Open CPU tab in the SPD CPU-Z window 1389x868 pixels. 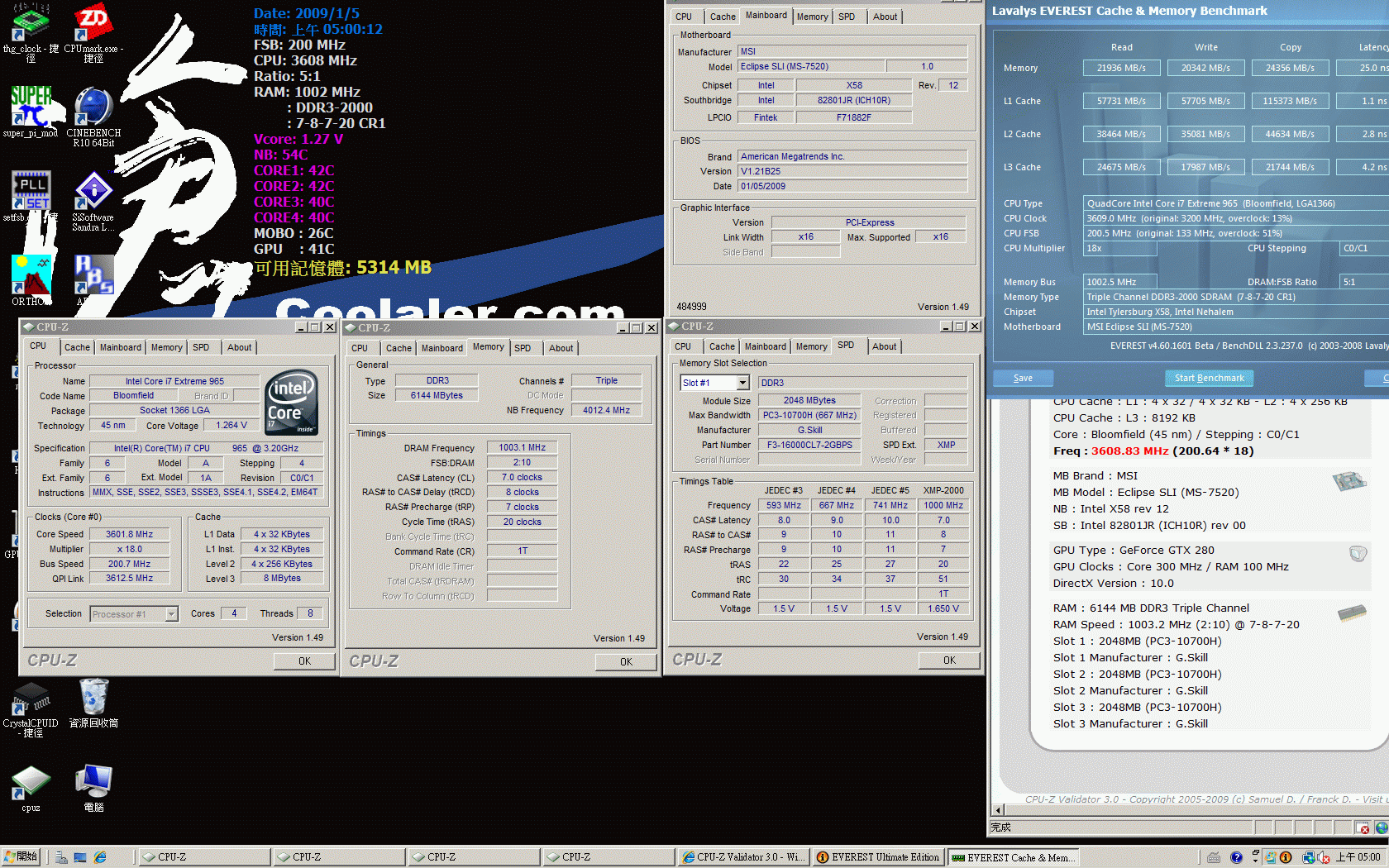[683, 346]
